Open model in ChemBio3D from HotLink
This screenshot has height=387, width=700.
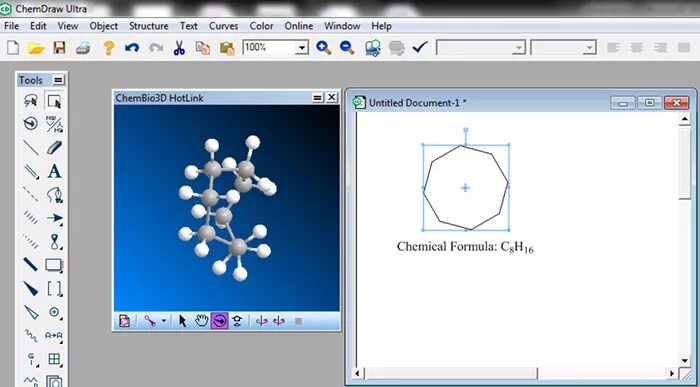[125, 320]
